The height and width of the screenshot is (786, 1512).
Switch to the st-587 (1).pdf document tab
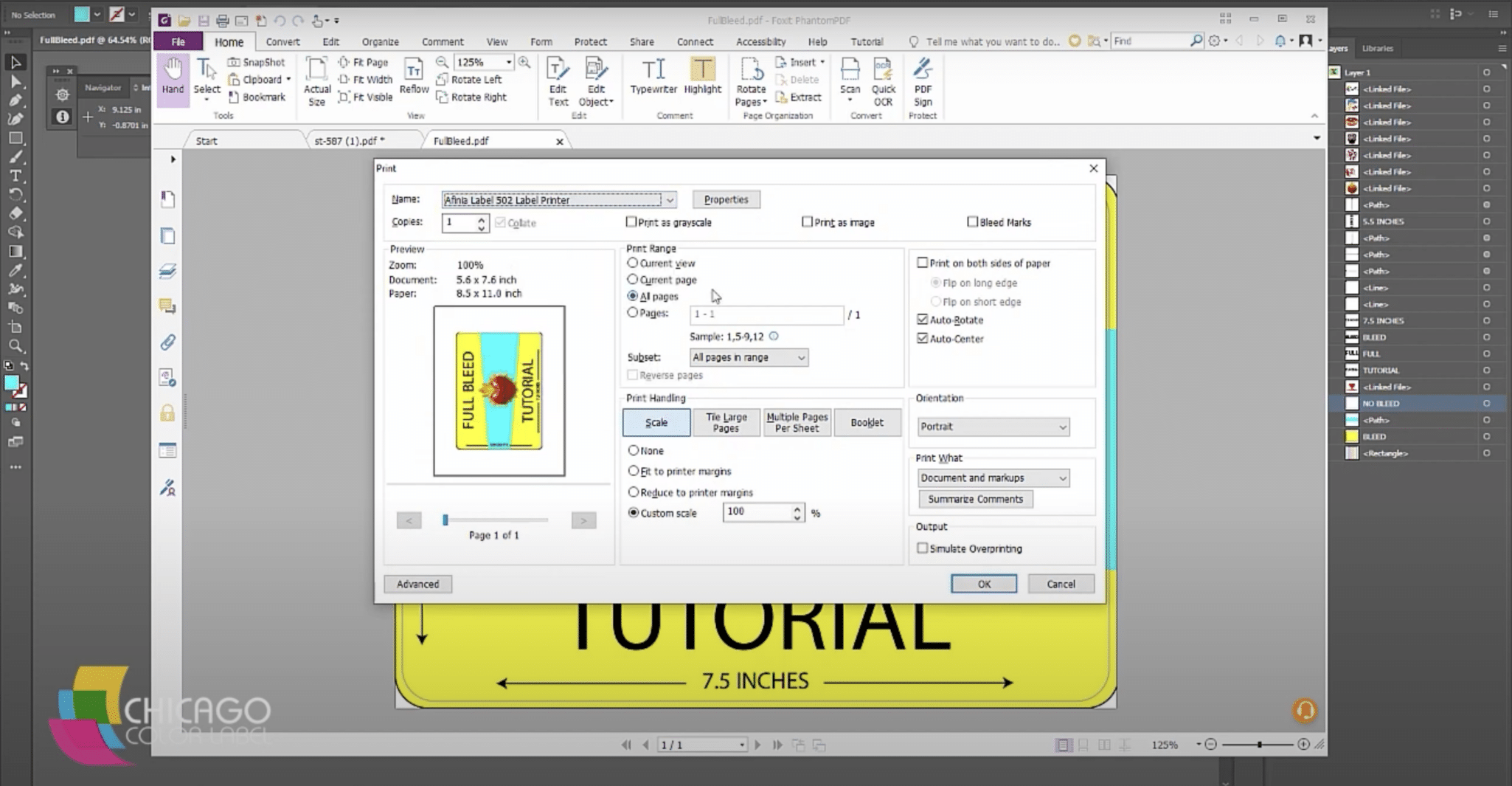[x=349, y=141]
